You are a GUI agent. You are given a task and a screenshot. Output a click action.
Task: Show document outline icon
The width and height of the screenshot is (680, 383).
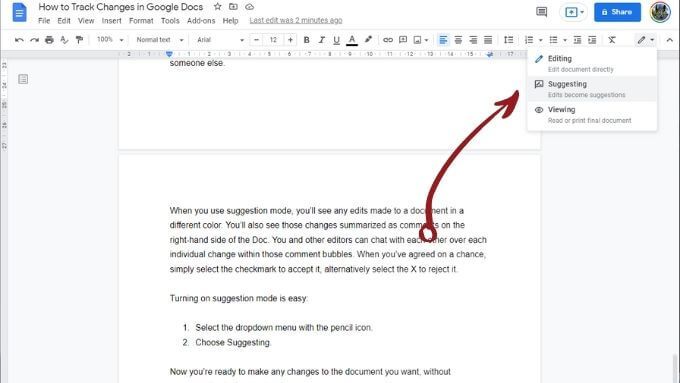(23, 79)
